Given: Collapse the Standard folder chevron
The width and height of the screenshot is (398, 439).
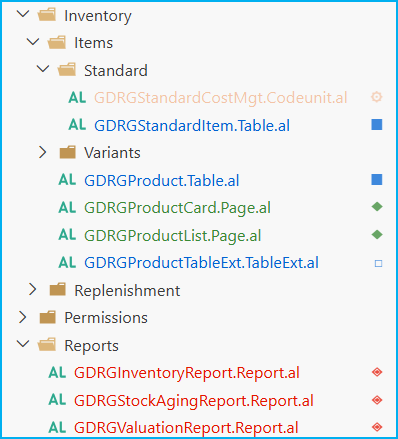Looking at the screenshot, I should [43, 69].
